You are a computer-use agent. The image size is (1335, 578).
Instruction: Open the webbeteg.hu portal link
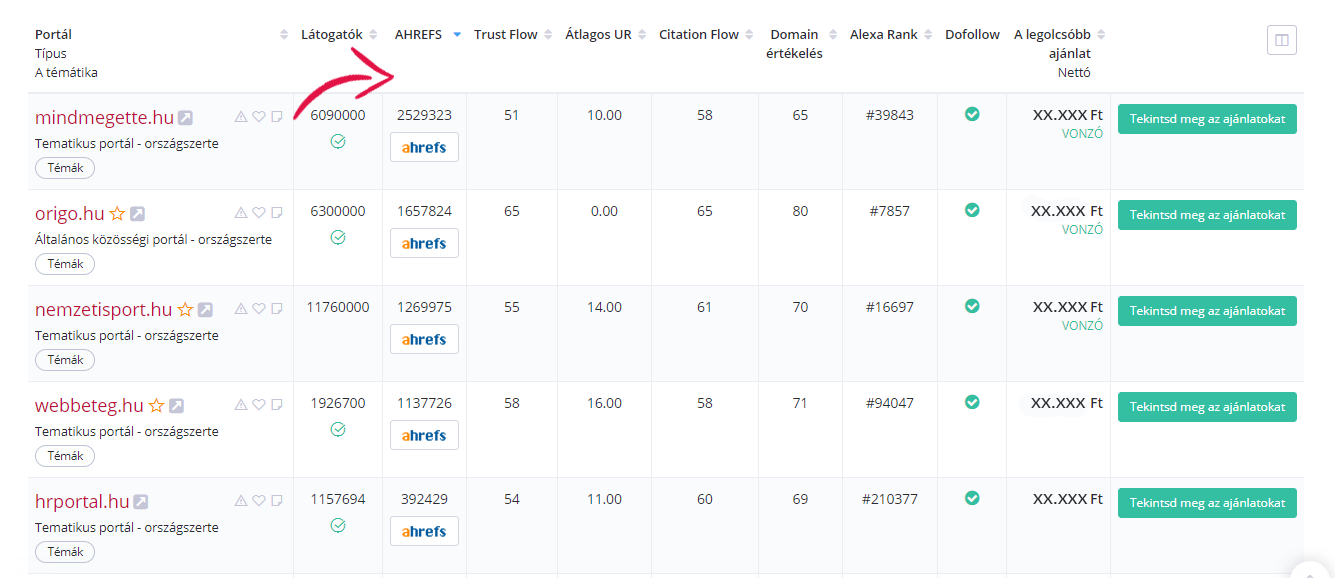click(x=89, y=405)
